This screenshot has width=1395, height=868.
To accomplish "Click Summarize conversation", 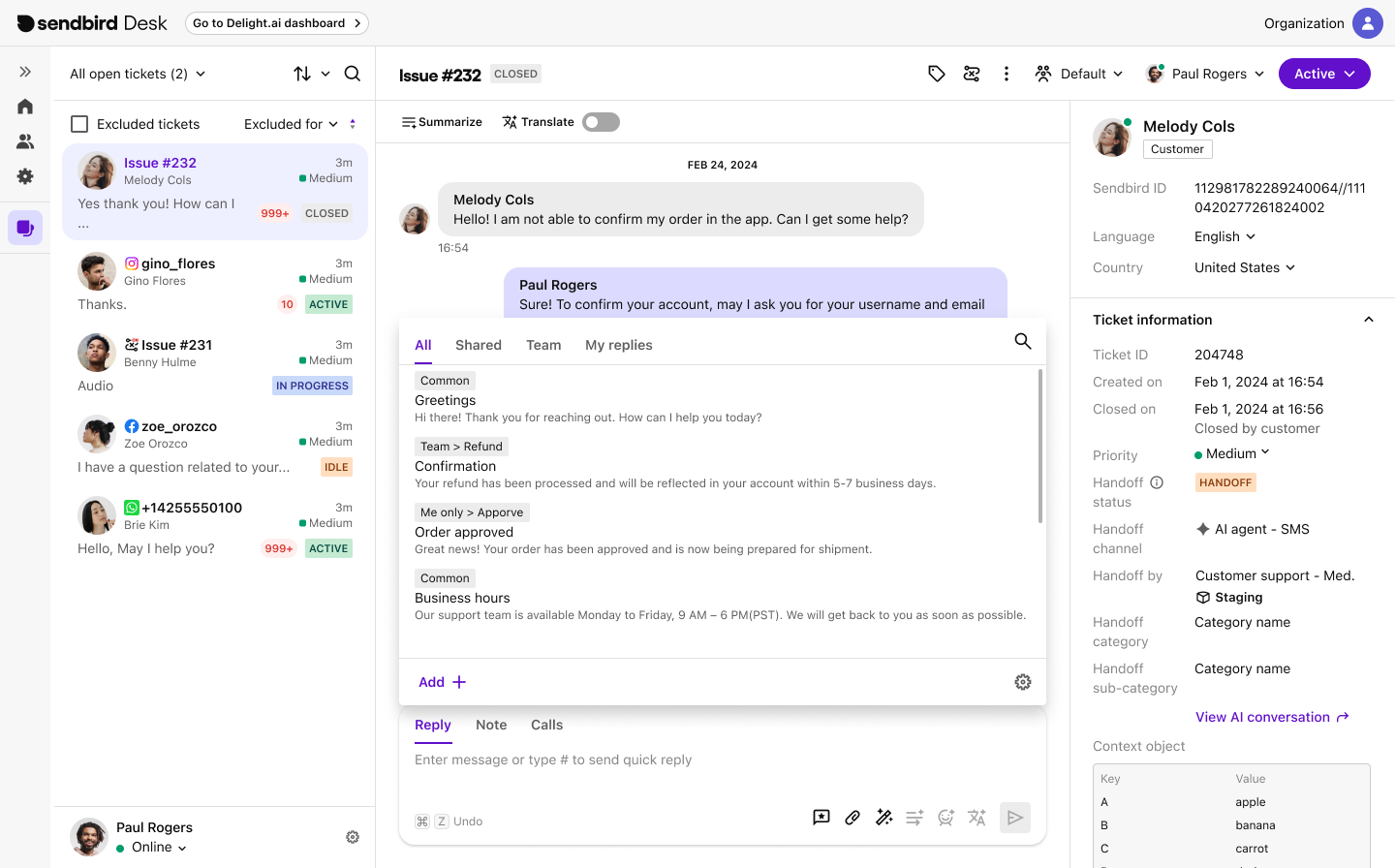I will click(x=442, y=122).
